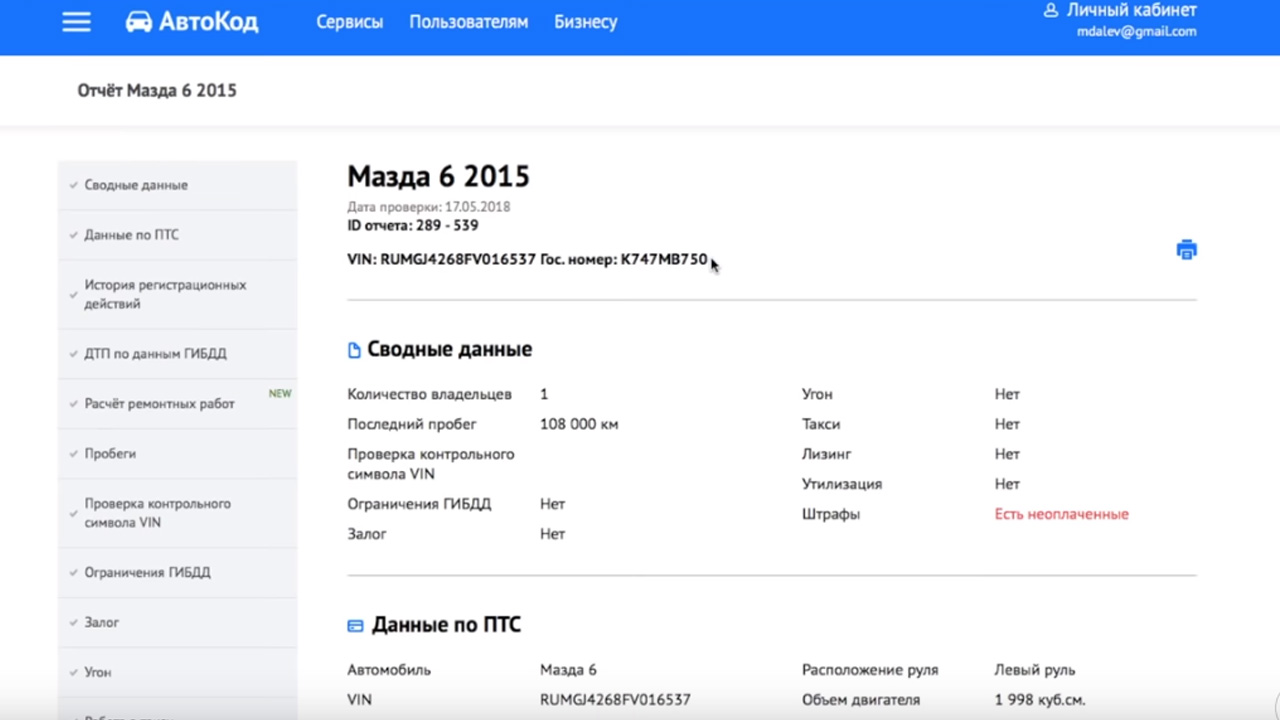Go to Сводные данные in sidebar
The height and width of the screenshot is (720, 1280).
click(177, 185)
